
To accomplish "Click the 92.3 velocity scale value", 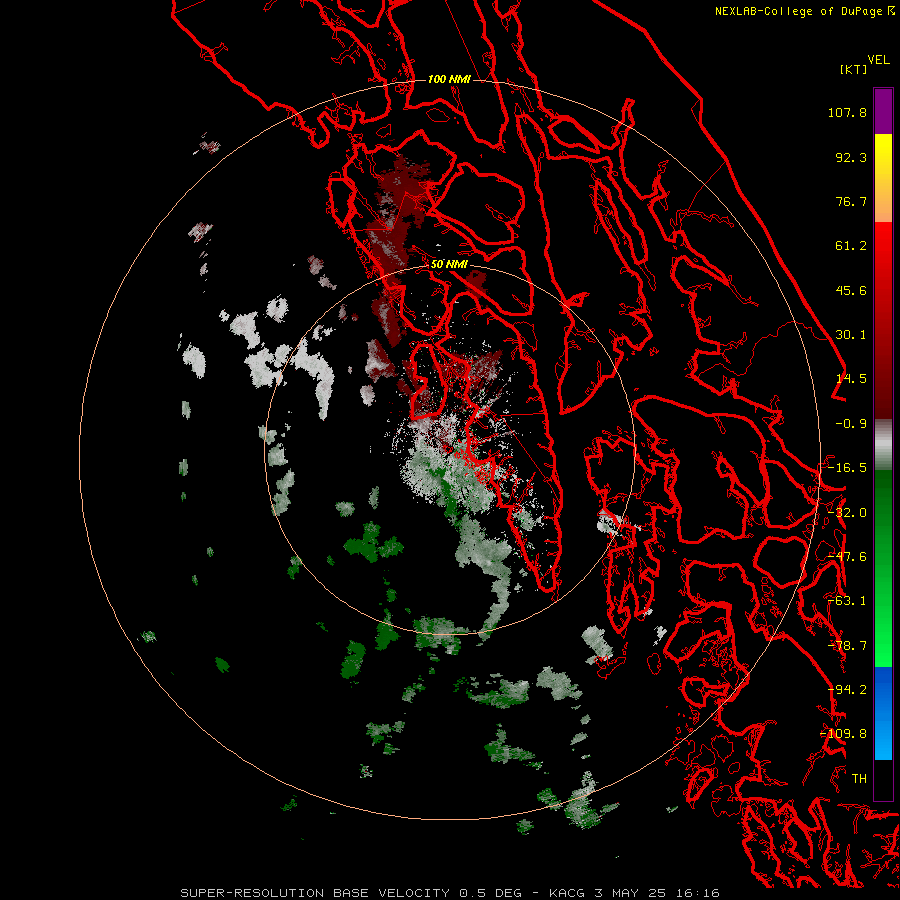I will (x=851, y=157).
